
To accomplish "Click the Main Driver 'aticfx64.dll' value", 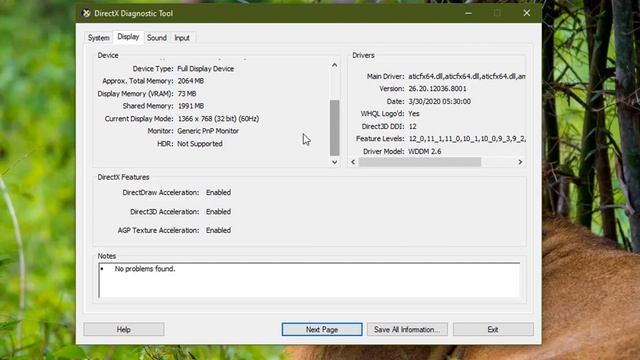I will coord(467,76).
